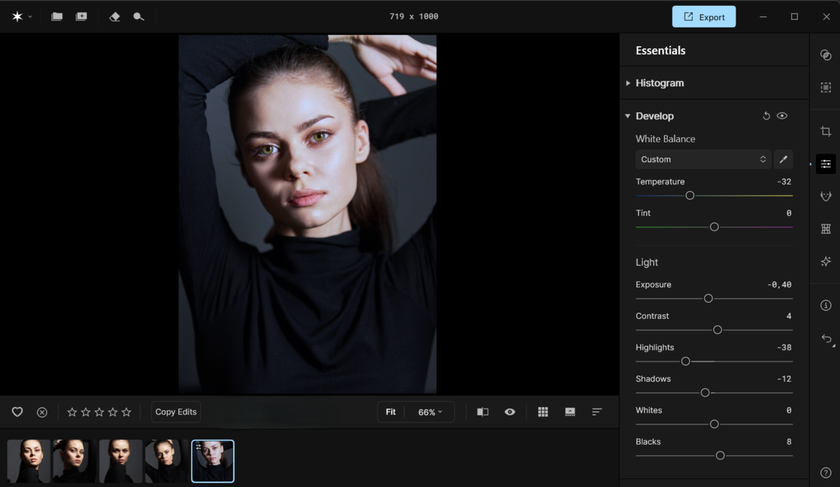Select the second filmstrip thumbnail
The width and height of the screenshot is (840, 487).
[75, 461]
